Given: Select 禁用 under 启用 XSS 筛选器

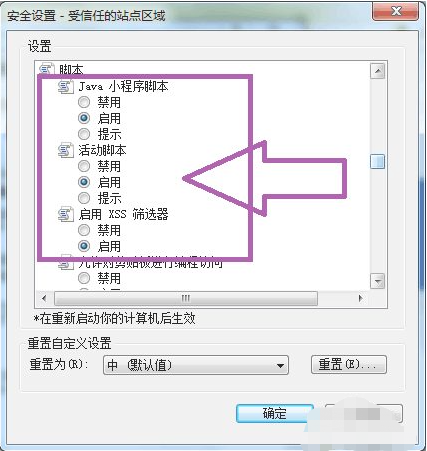Looking at the screenshot, I should pos(84,230).
